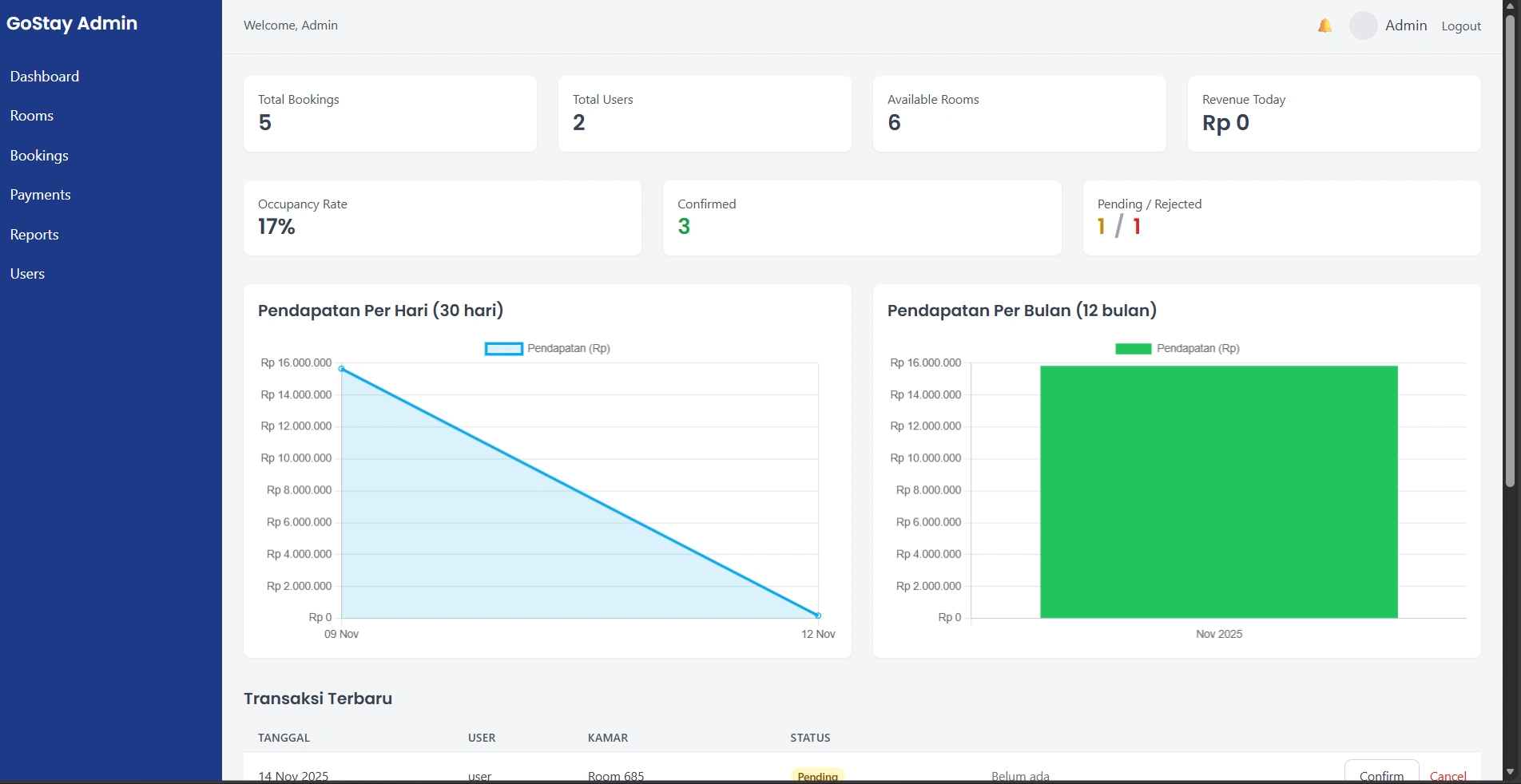Click the Confirm button for Room 685

click(1381, 772)
